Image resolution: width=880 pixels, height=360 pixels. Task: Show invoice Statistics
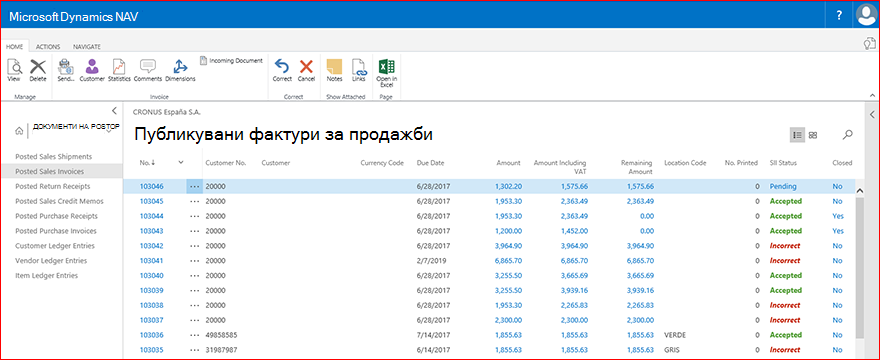coord(119,67)
